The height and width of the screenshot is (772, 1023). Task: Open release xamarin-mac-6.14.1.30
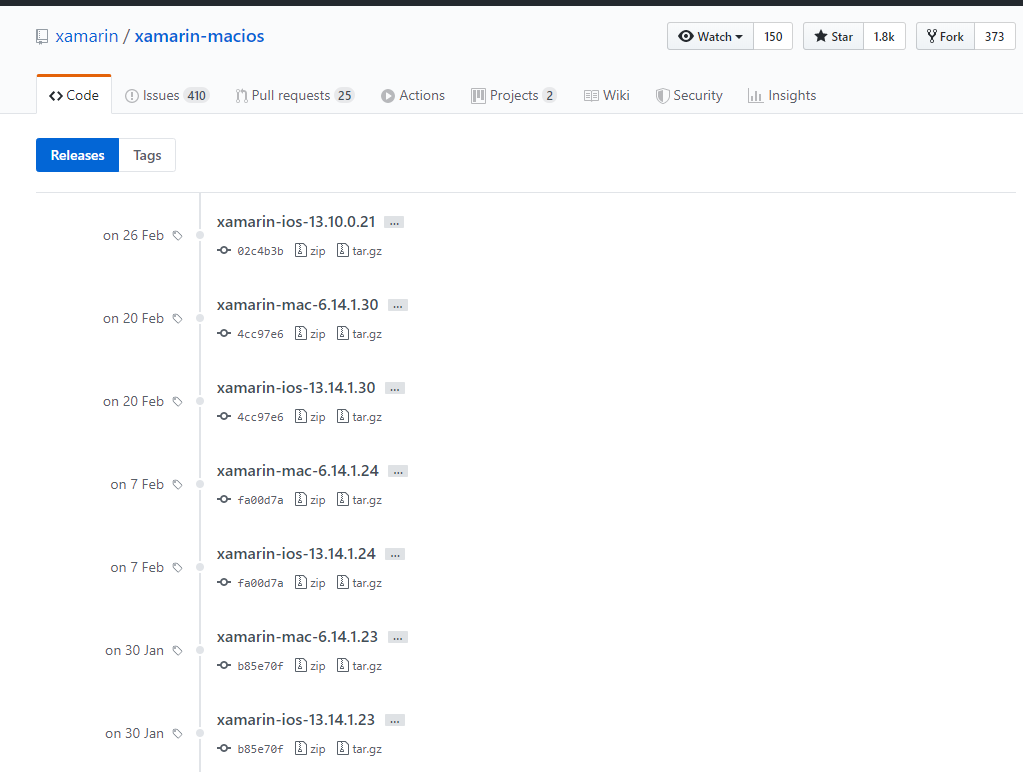298,305
